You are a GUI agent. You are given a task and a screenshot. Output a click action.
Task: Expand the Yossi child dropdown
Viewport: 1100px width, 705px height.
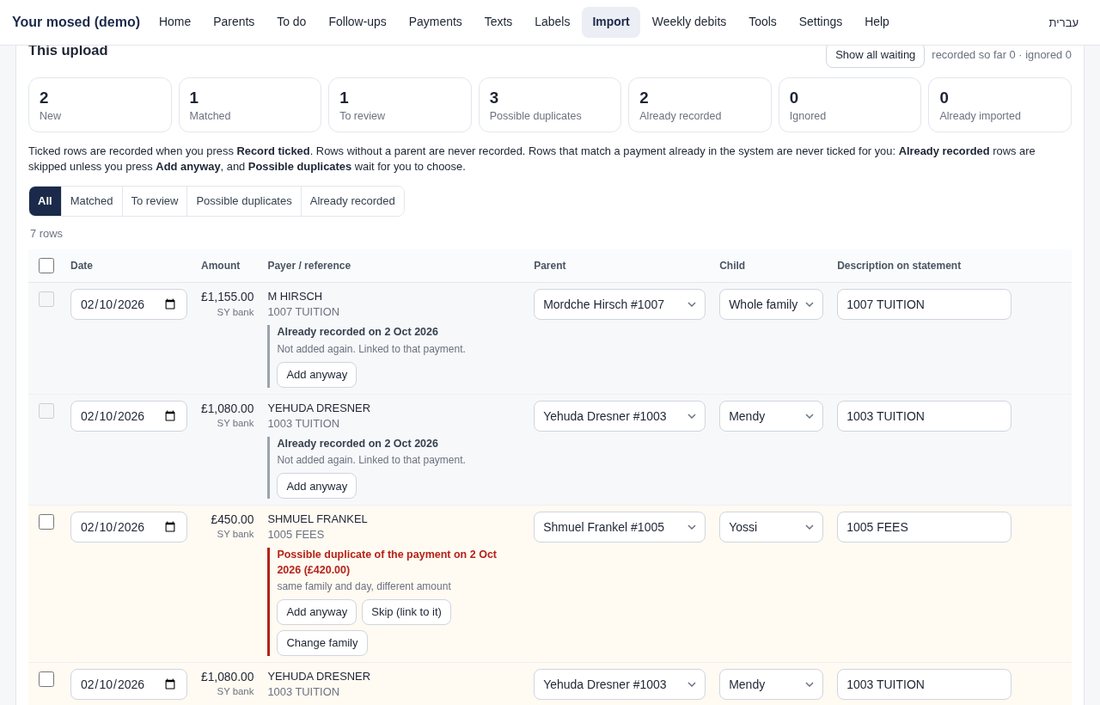point(770,527)
